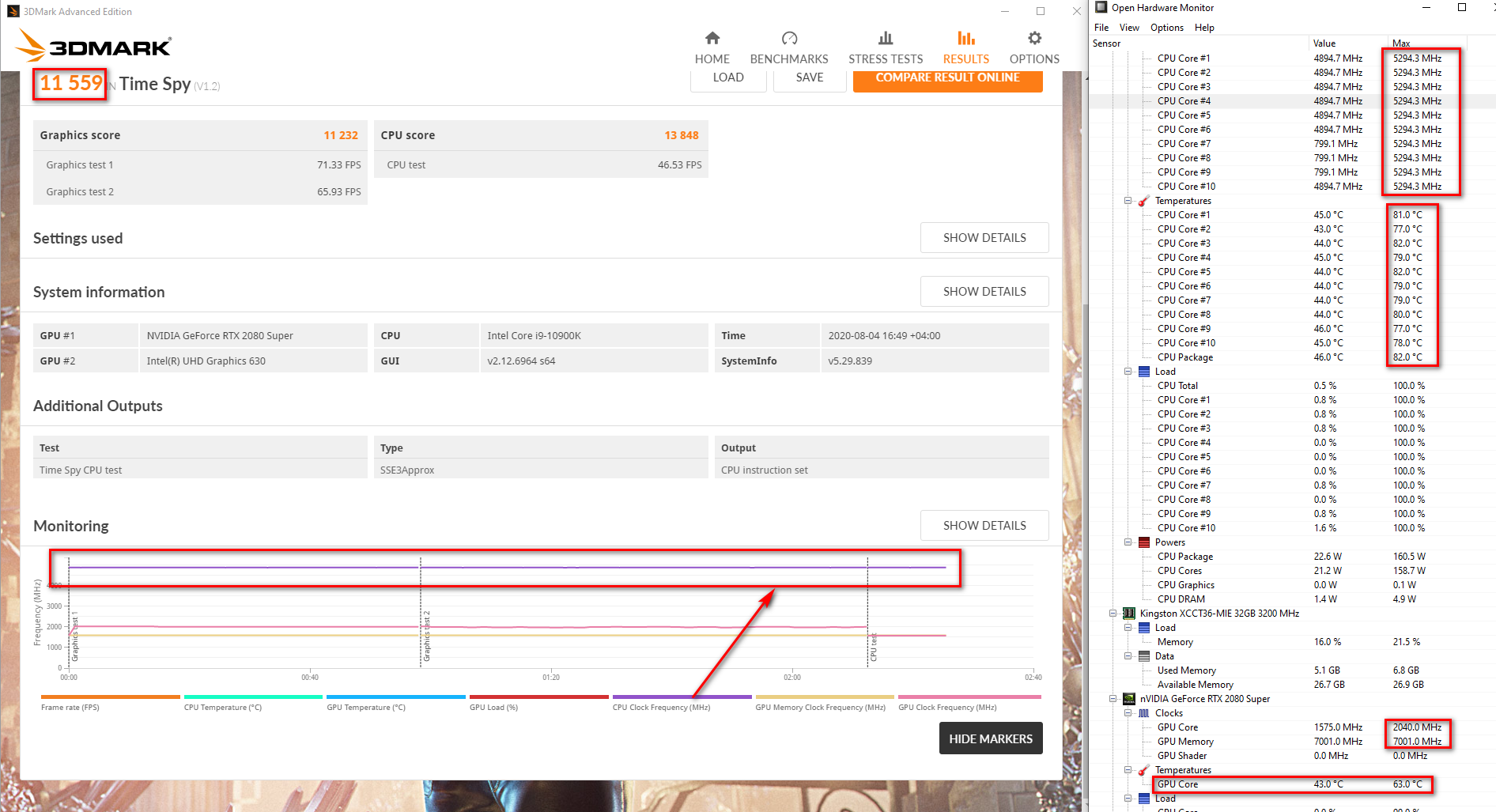
Task: Click the SAVE button
Action: click(x=810, y=78)
